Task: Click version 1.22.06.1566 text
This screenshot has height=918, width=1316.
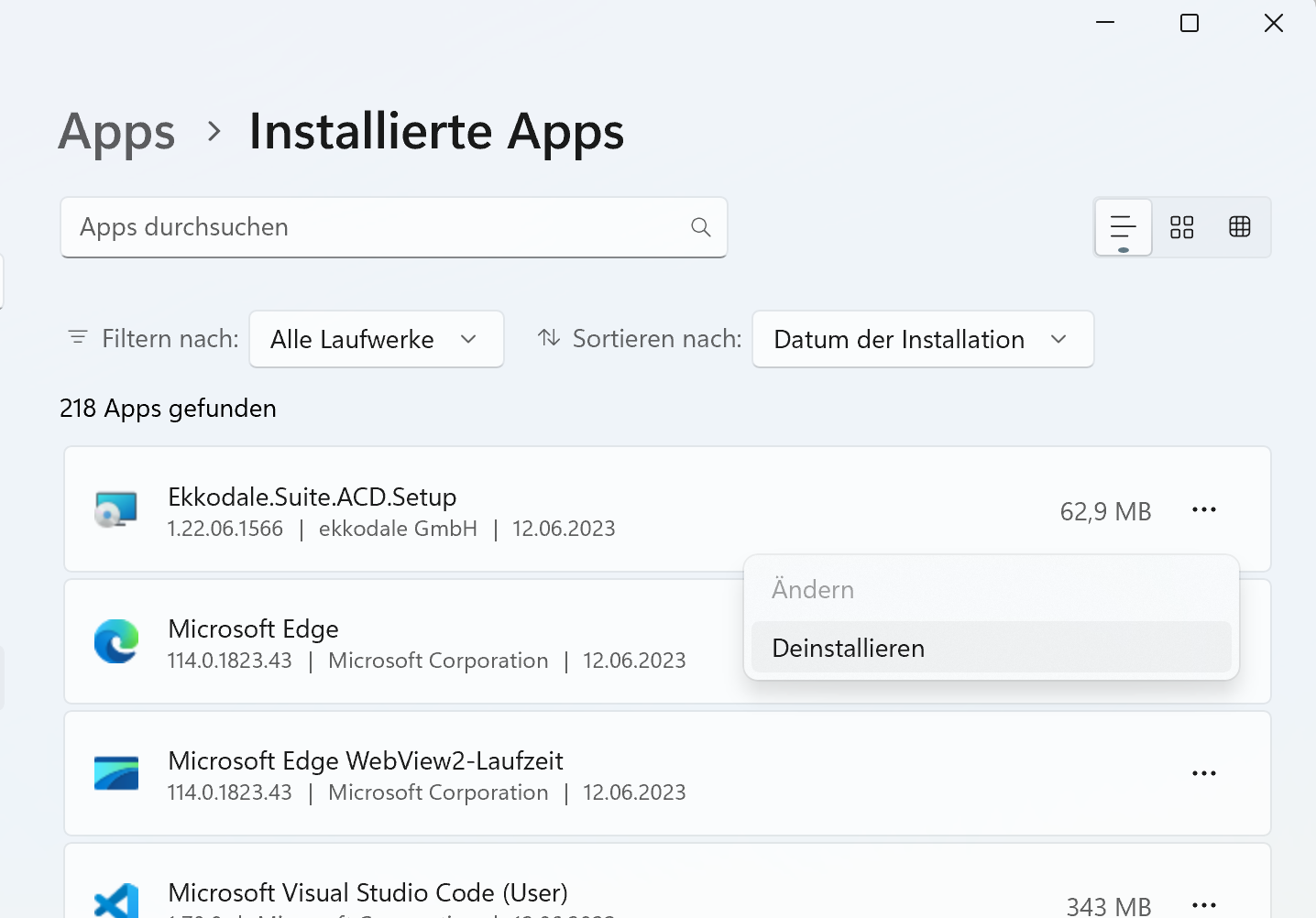Action: [225, 529]
